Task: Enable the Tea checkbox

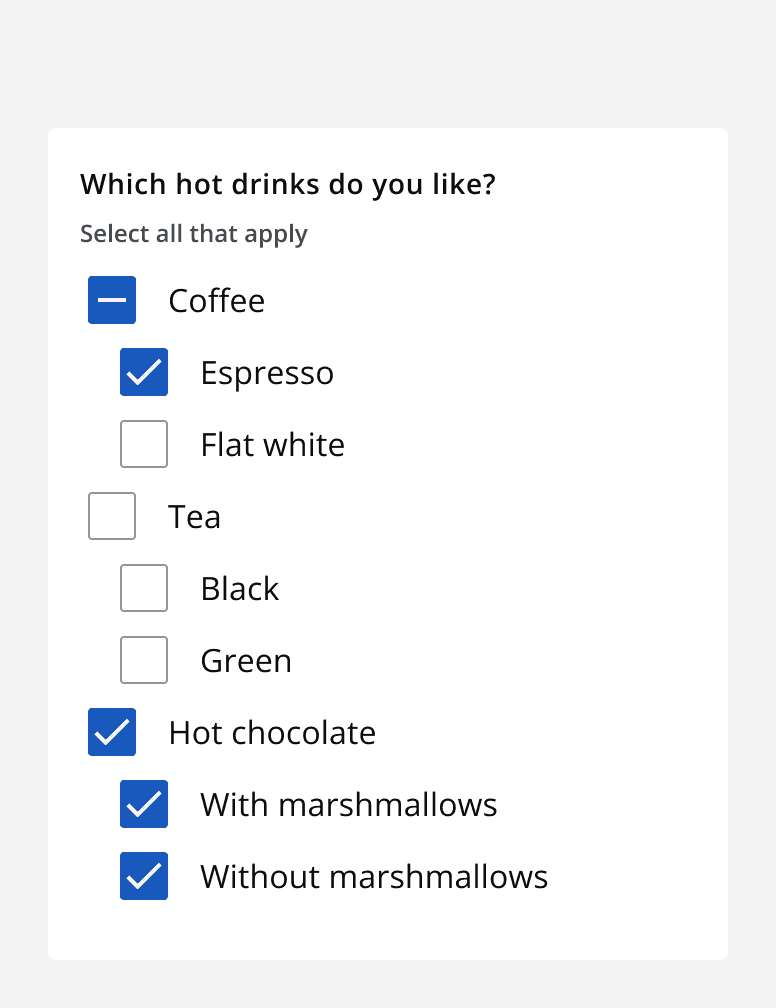Action: 112,516
